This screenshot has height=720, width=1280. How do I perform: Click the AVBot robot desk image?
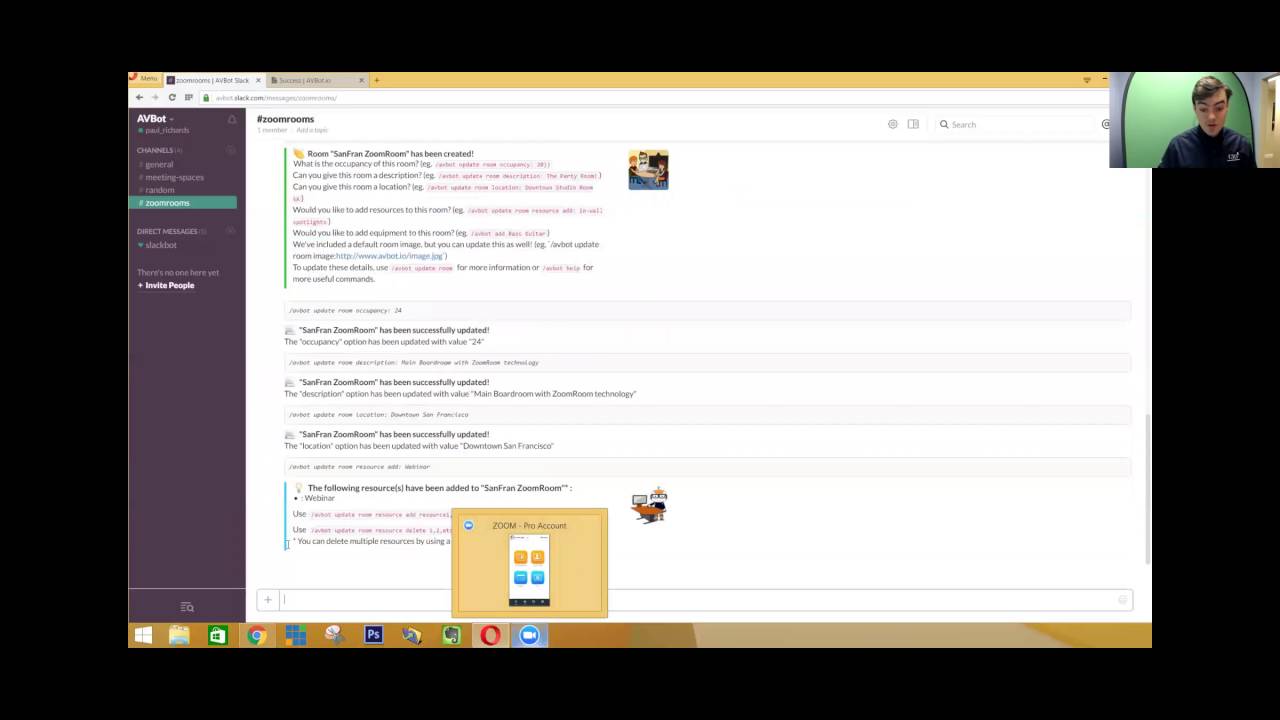tap(650, 505)
